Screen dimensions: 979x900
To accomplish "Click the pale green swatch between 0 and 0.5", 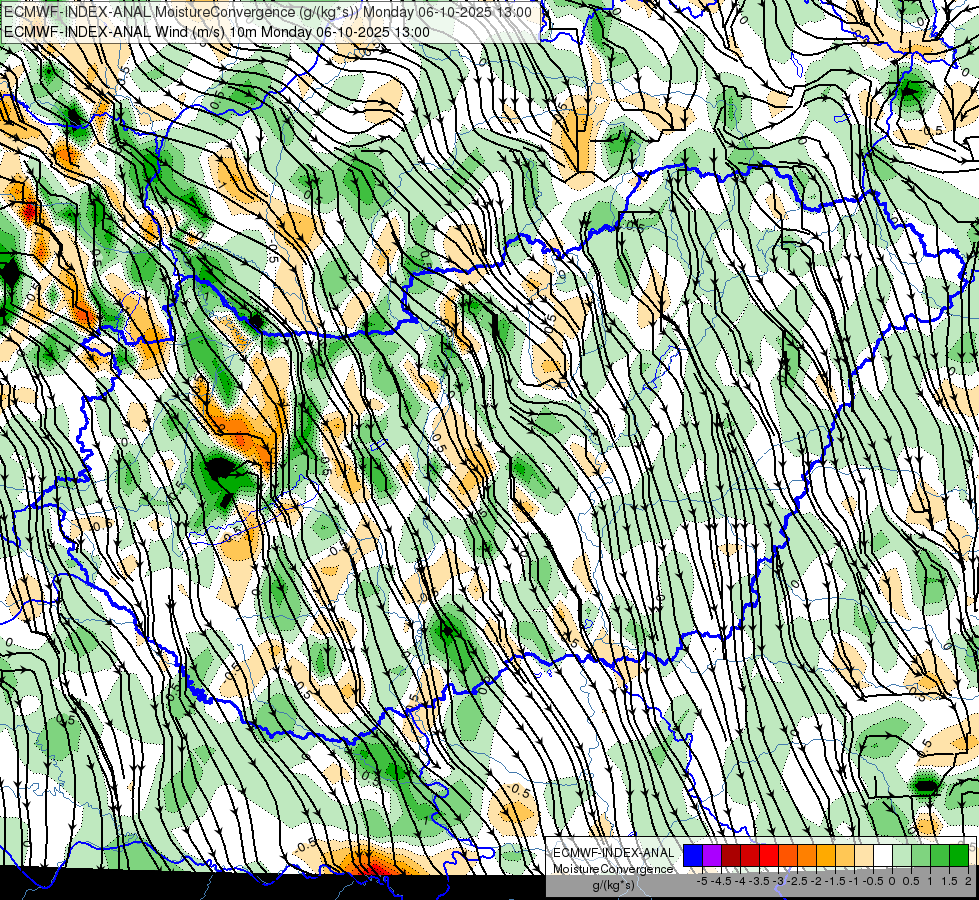I will point(902,856).
